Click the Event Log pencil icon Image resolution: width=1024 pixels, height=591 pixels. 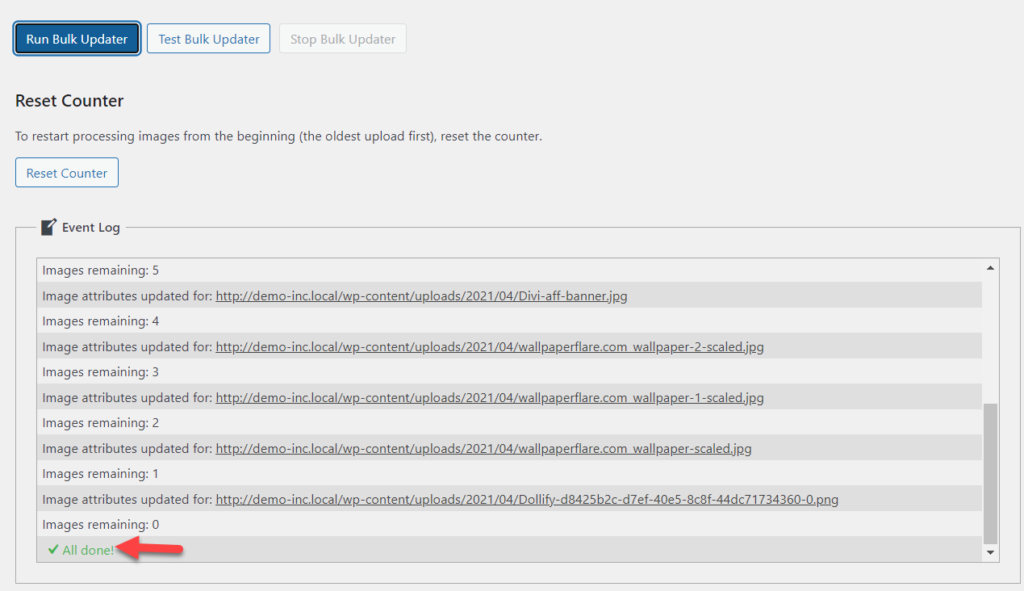(49, 227)
